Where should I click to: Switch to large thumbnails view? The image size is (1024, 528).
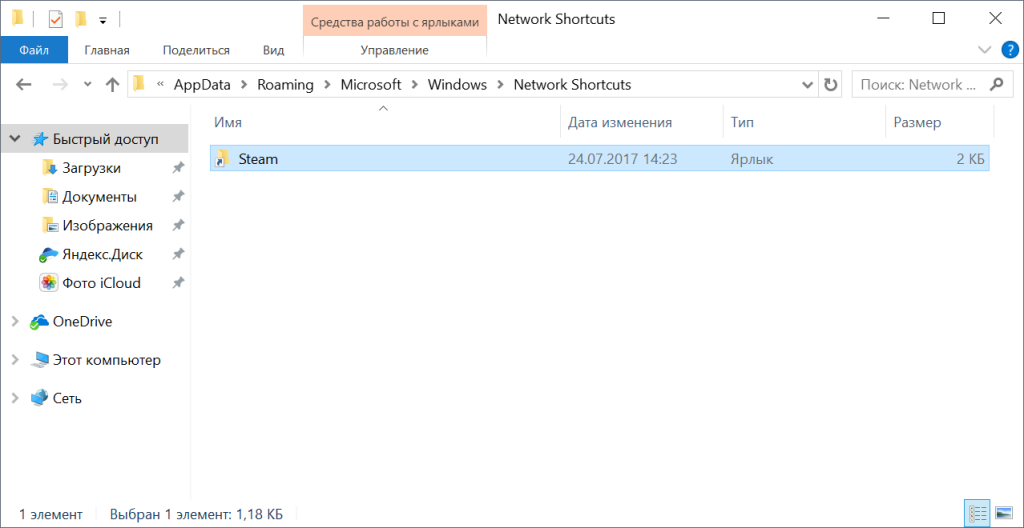pos(1004,514)
